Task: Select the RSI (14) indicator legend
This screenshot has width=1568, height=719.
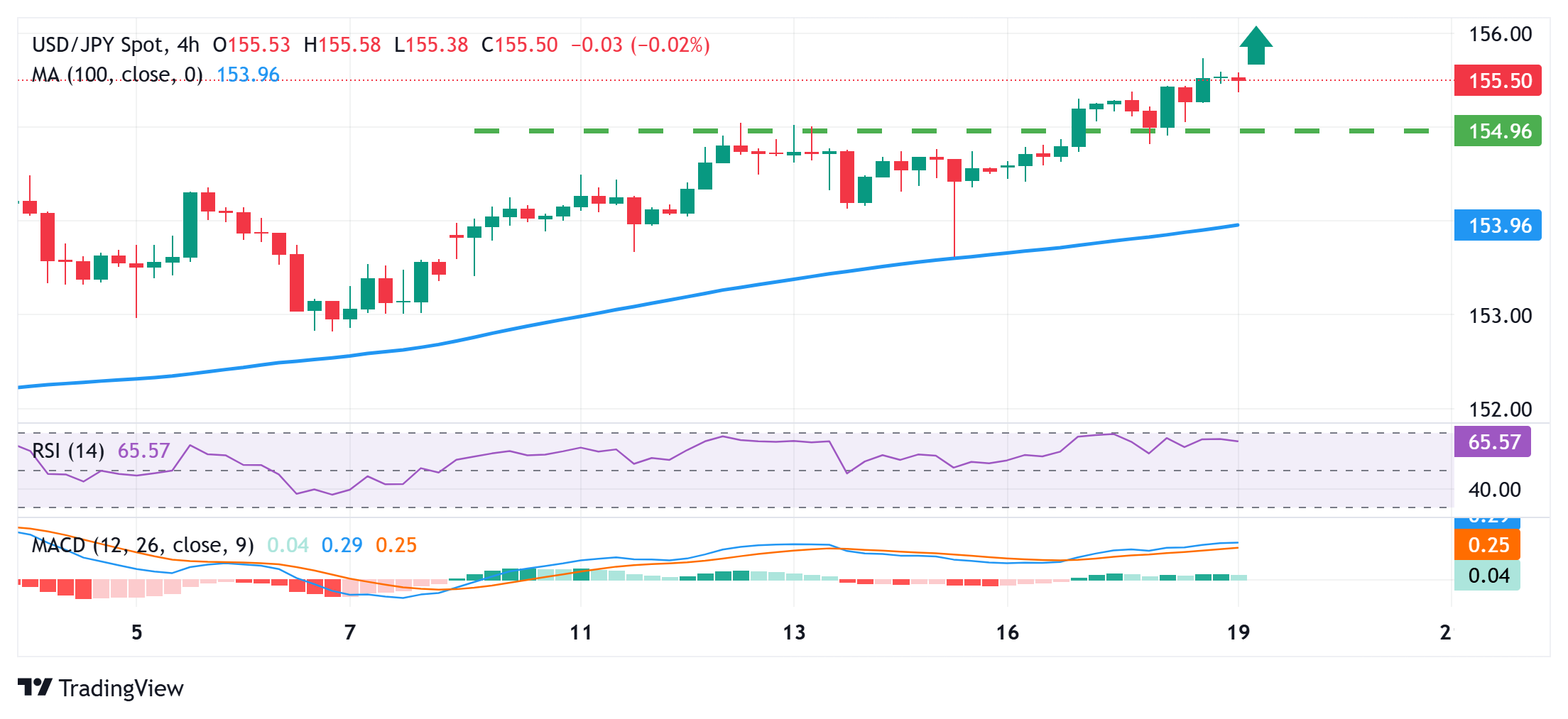Action: coord(68,451)
